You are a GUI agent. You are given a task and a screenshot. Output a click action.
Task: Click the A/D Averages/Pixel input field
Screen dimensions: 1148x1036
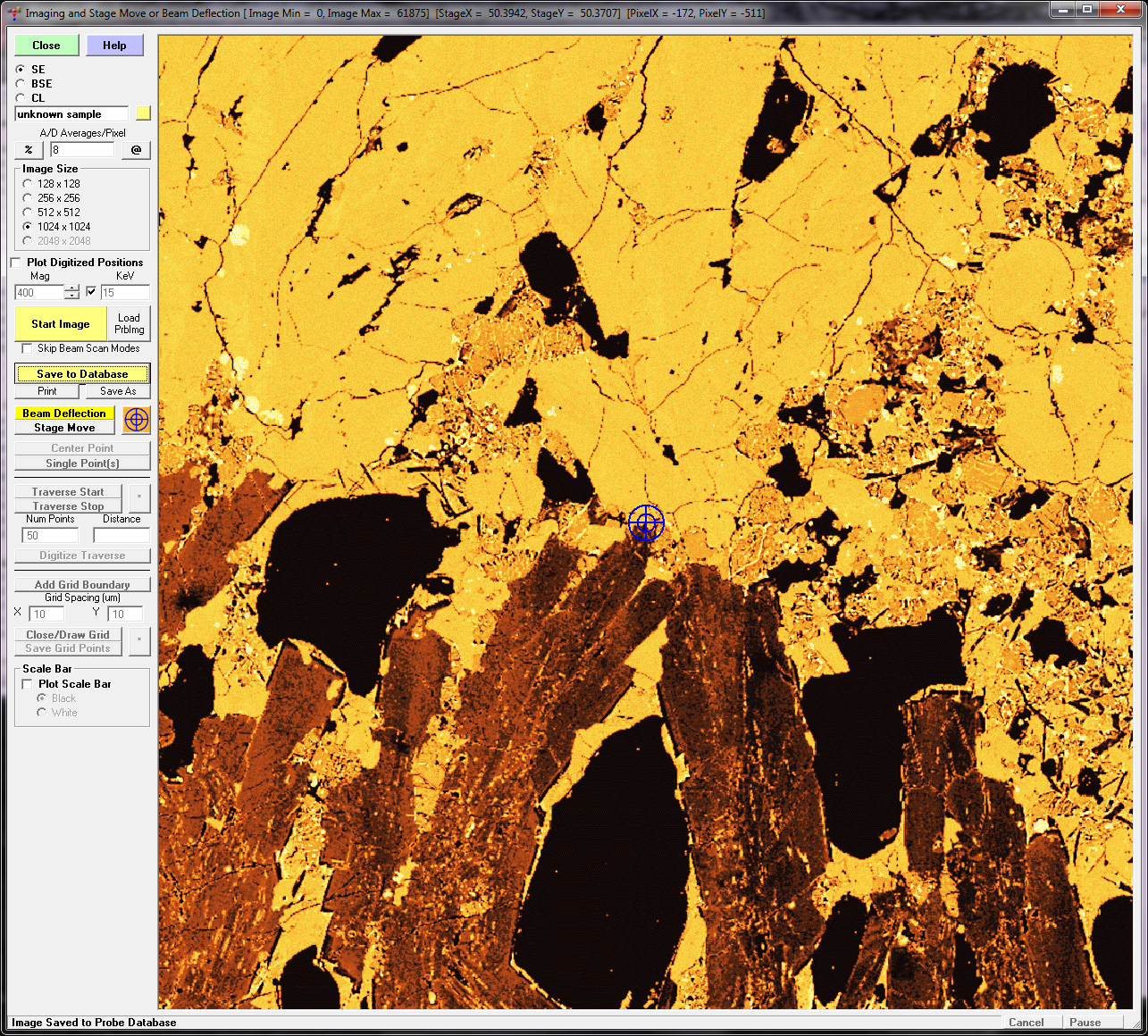pos(82,150)
